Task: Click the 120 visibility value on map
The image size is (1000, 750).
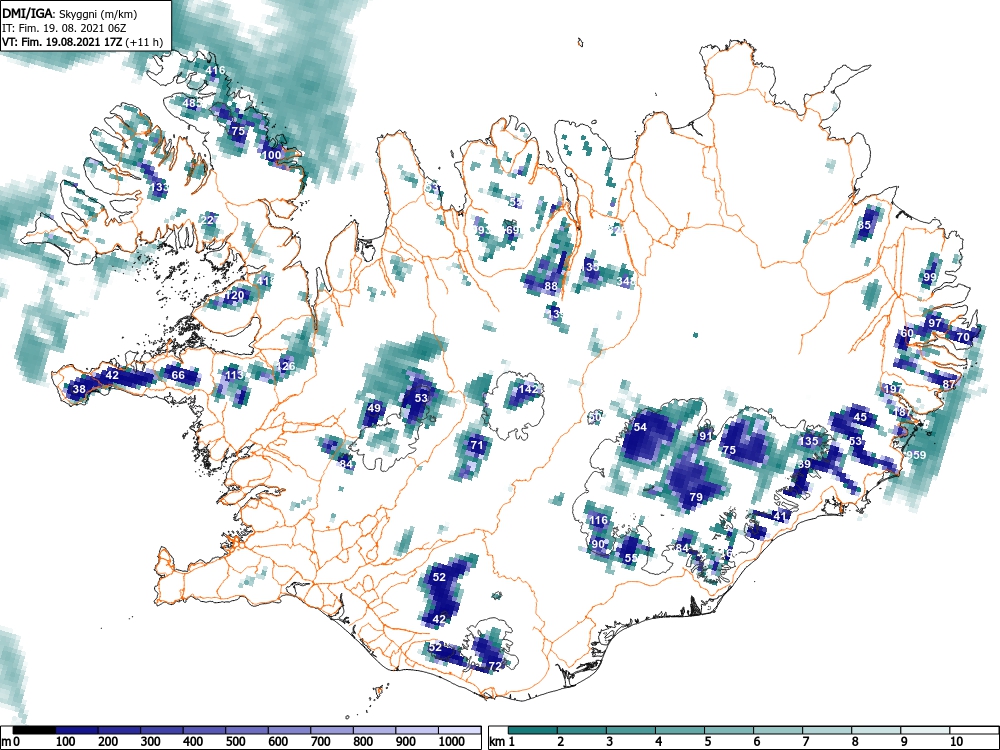Action: pos(235,295)
